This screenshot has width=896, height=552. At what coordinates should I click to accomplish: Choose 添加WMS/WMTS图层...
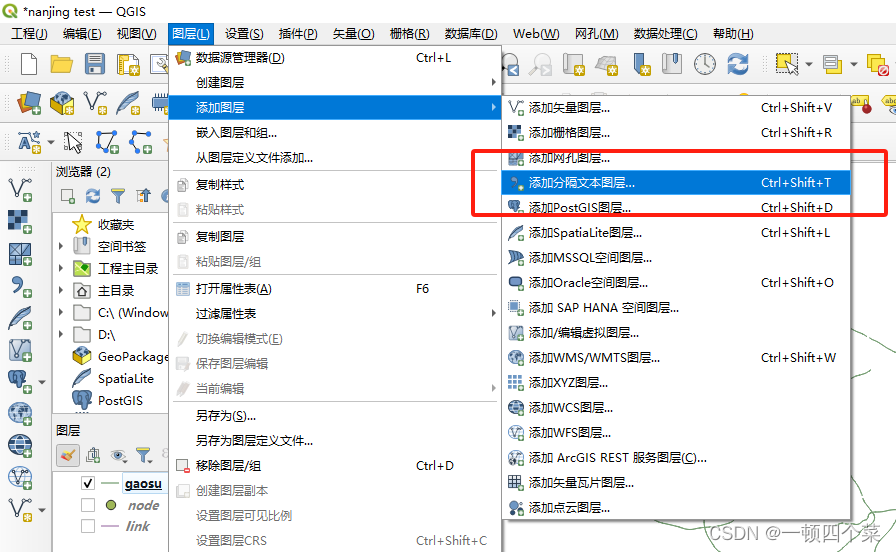coord(676,358)
